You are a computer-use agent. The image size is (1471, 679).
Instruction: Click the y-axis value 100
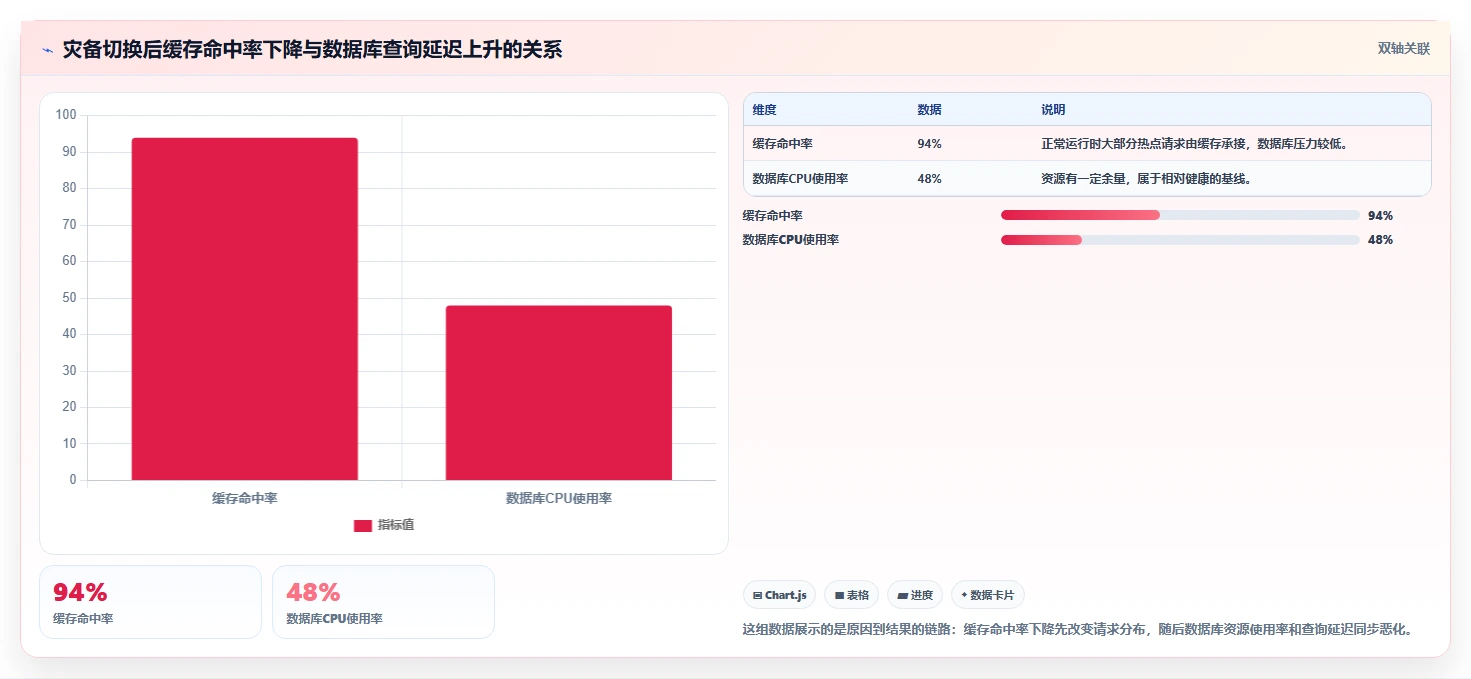coord(66,115)
